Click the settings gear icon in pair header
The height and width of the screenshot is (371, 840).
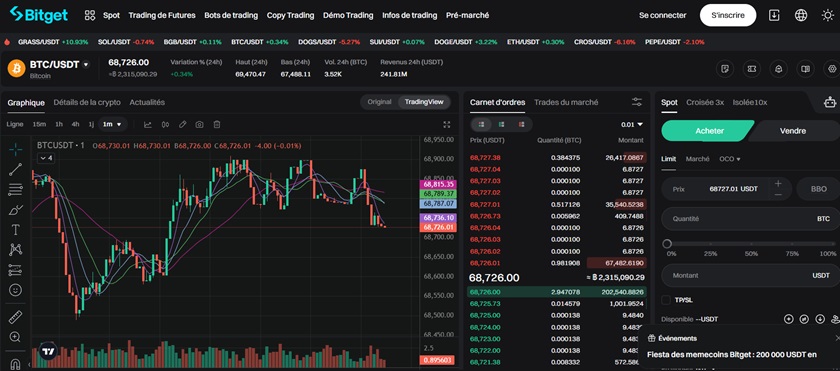click(x=832, y=69)
